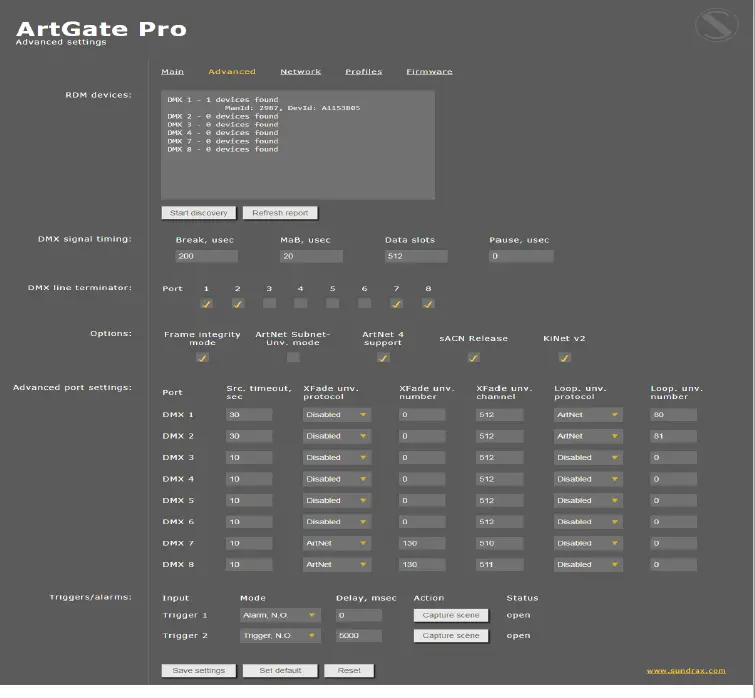Toggle DMX line terminator port 1
The image size is (755, 698).
pos(206,303)
